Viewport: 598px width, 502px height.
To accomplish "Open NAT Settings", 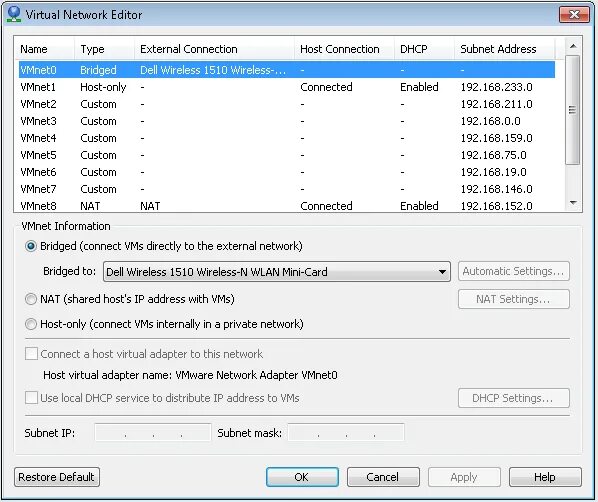I will coord(514,299).
